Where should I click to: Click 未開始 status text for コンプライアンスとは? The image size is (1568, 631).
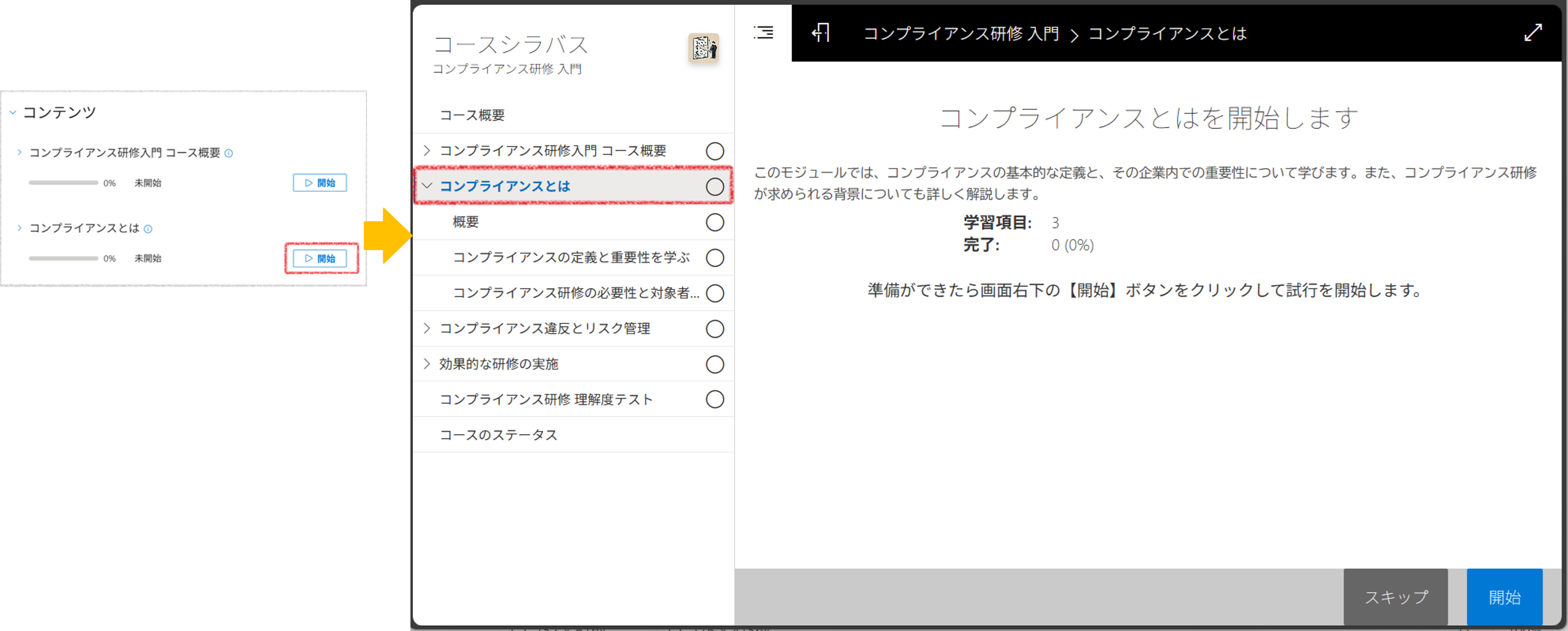[x=148, y=259]
